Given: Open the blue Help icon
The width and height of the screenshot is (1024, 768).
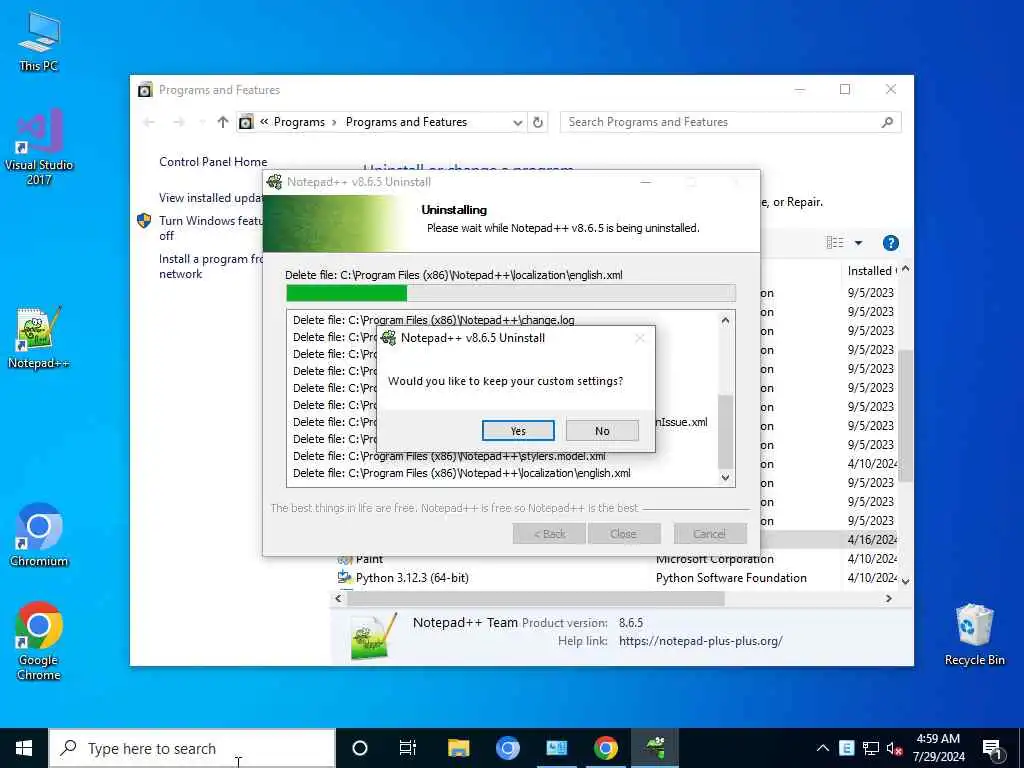Looking at the screenshot, I should [890, 243].
